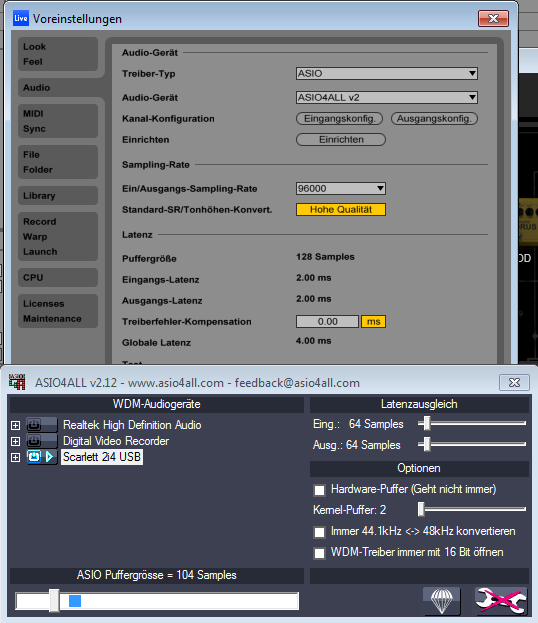
Task: Click the Eingangskonfig. button
Action: (339, 118)
